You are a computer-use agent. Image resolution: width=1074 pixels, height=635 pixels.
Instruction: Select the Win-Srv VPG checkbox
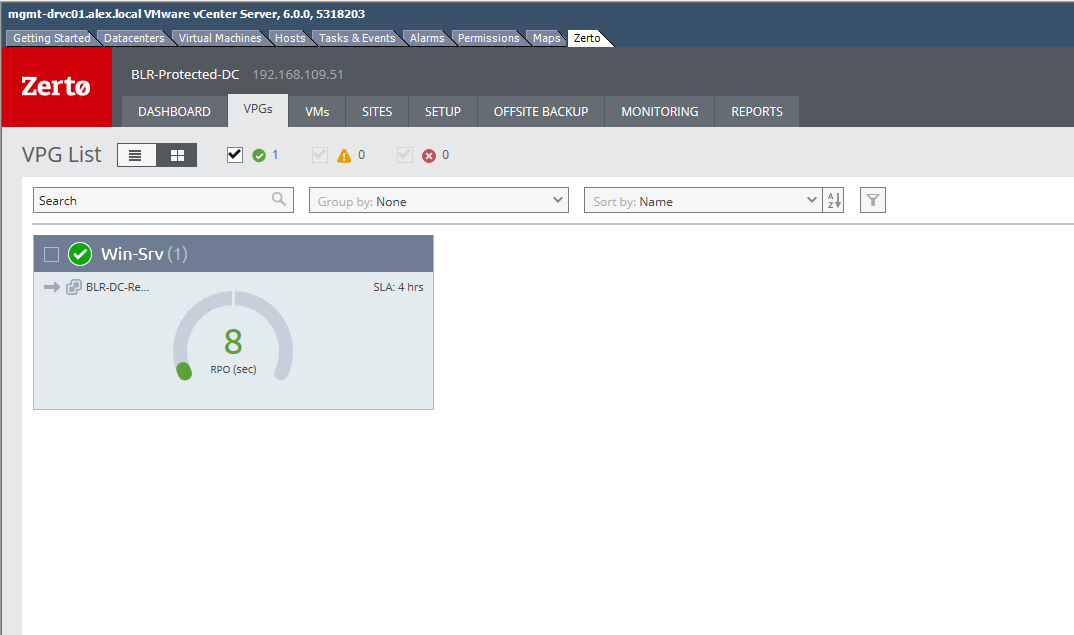tap(51, 255)
